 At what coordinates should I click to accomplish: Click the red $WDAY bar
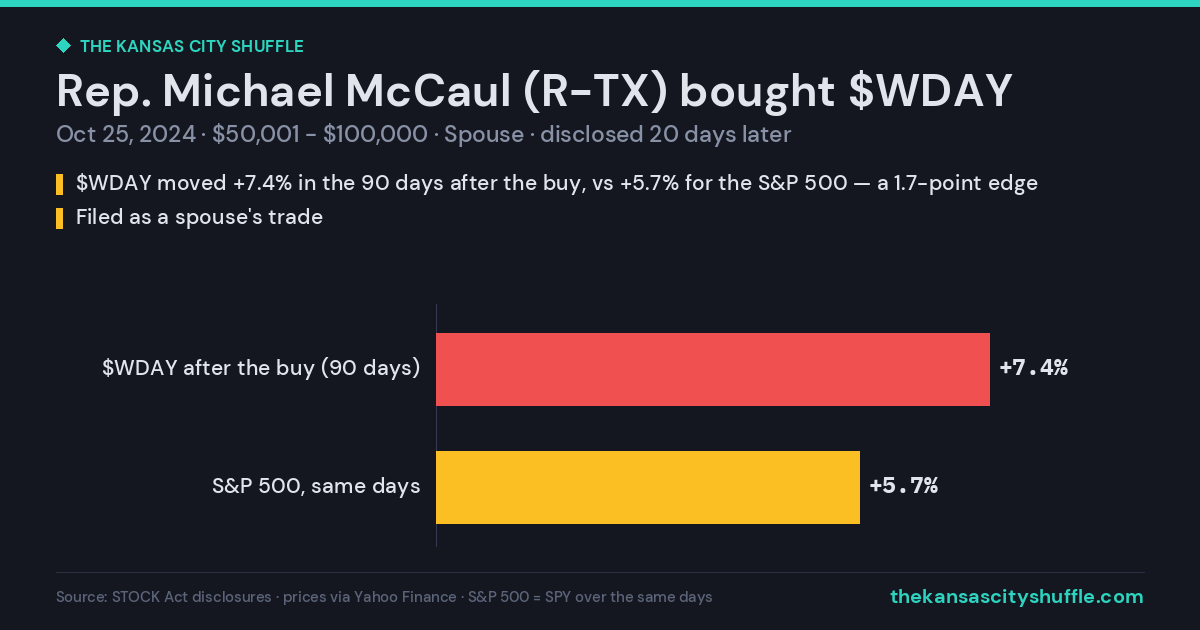coord(713,369)
